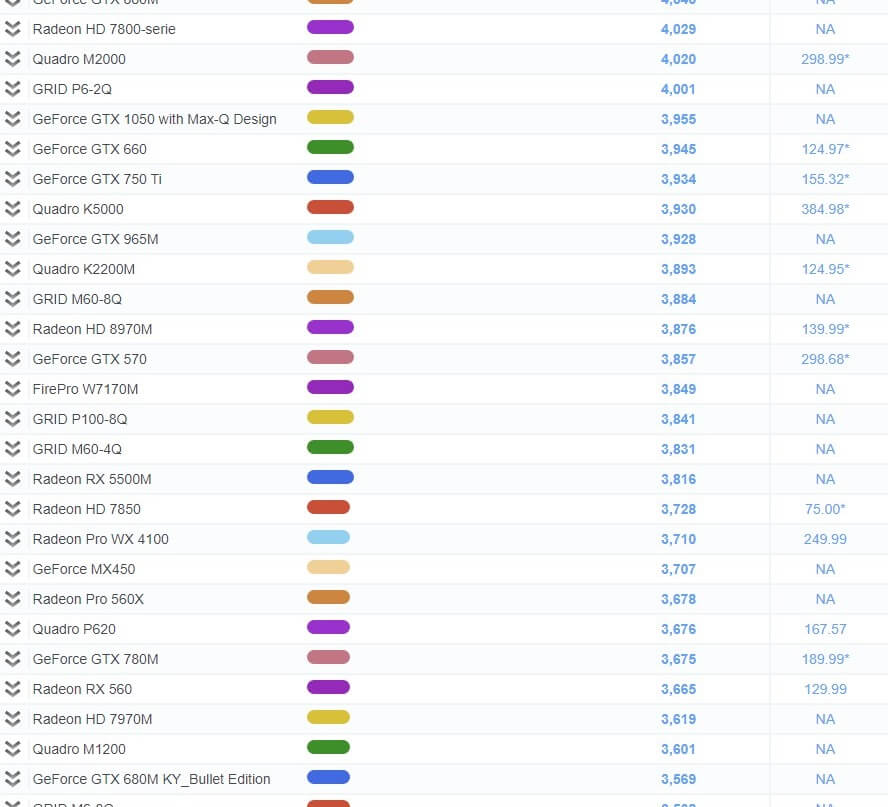Expand the Radeon HD 8970M row chevron
The height and width of the screenshot is (807, 888).
(12, 329)
